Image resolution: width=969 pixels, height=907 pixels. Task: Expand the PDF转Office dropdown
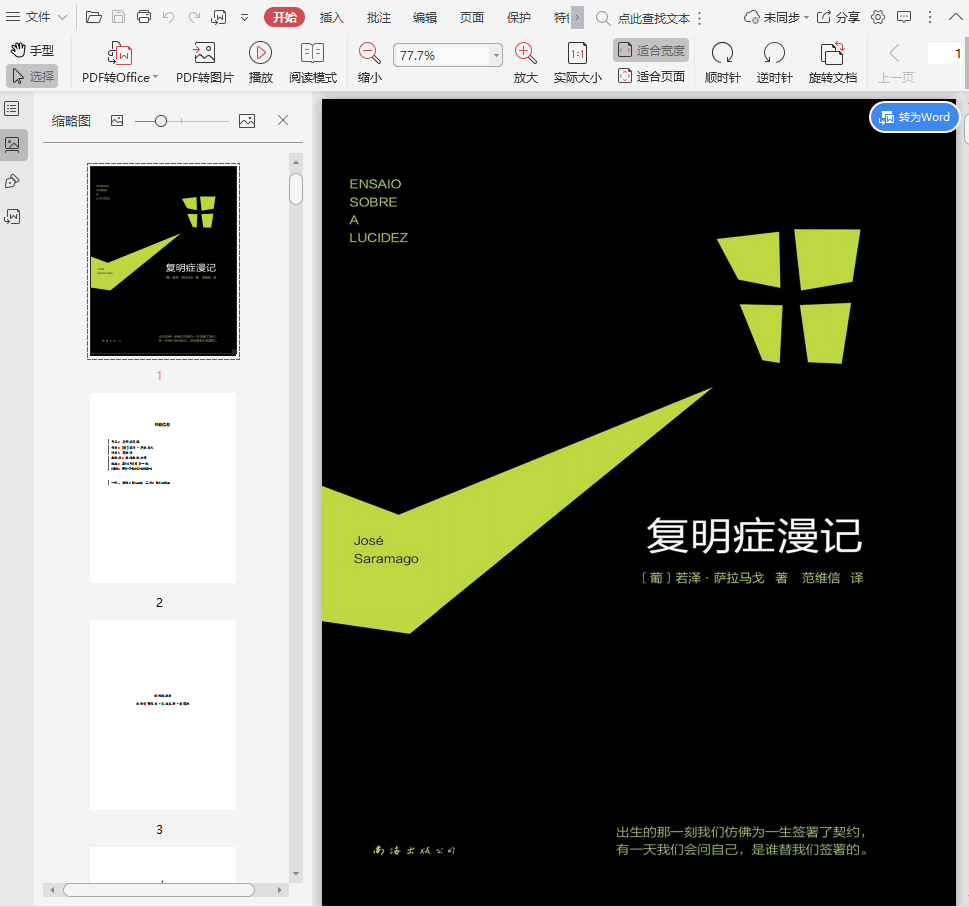(155, 78)
